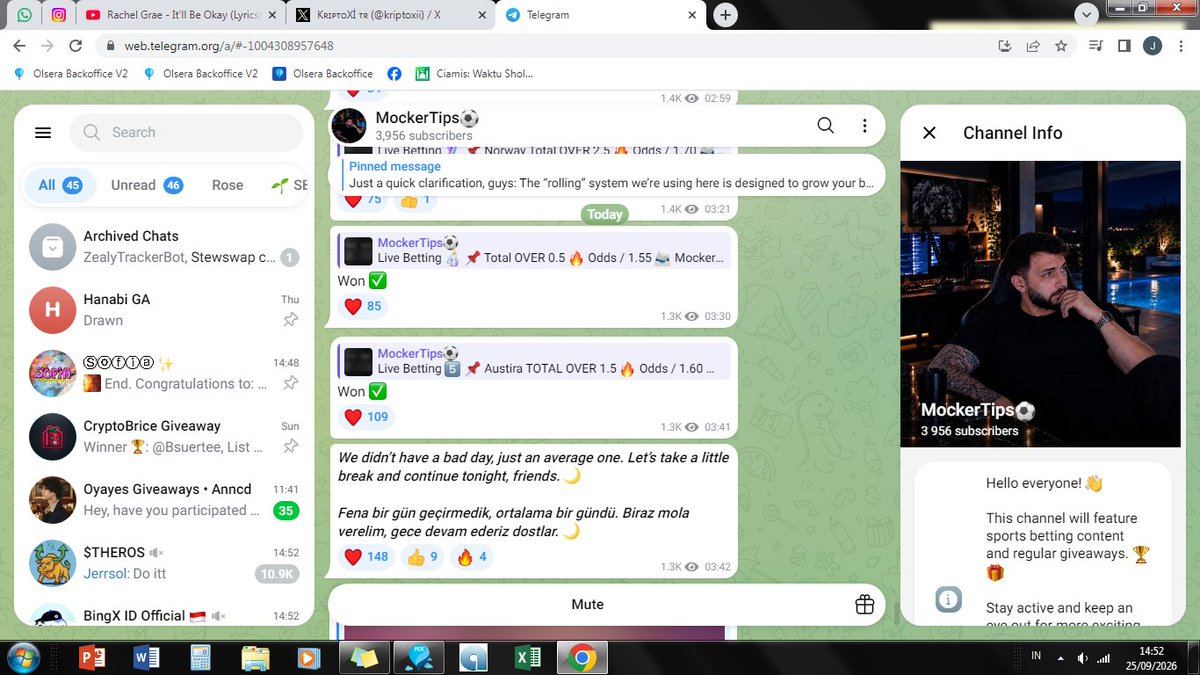Image resolution: width=1200 pixels, height=675 pixels.
Task: Click the info icon in Channel Info
Action: pos(948,599)
